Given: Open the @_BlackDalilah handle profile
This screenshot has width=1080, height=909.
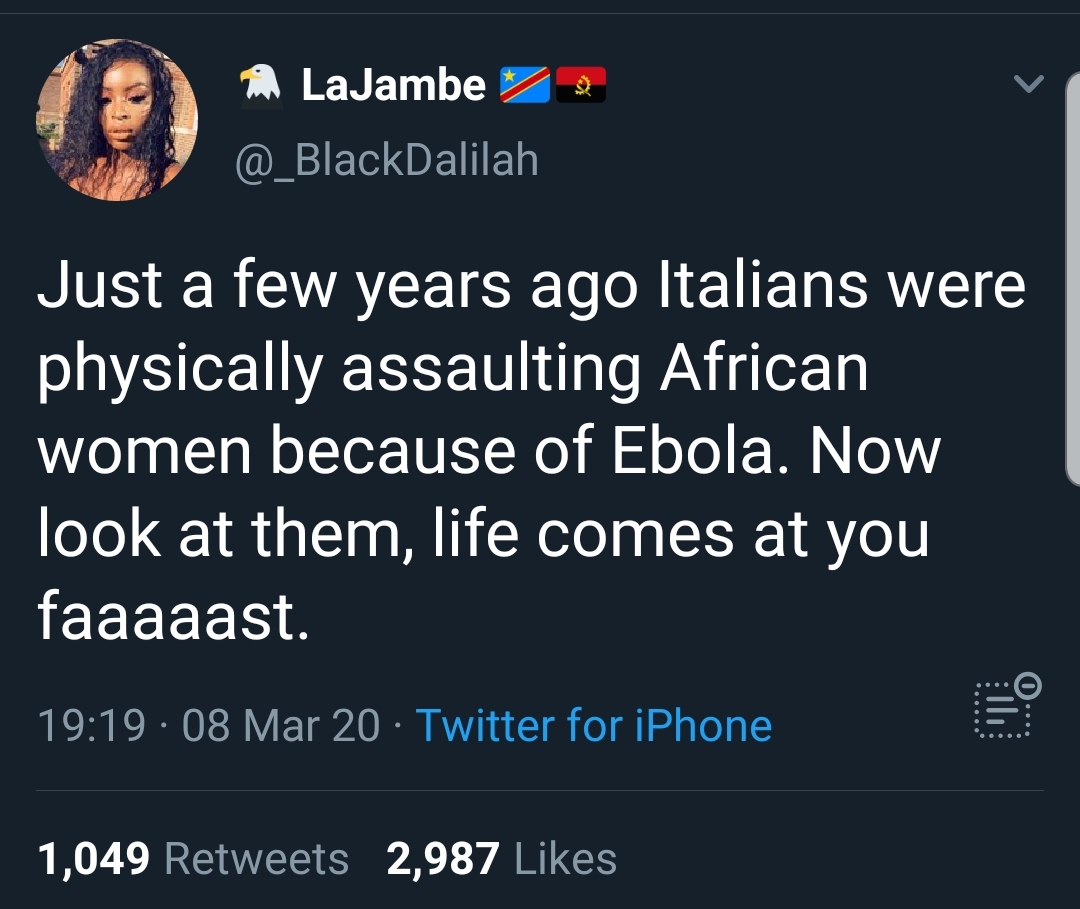Looking at the screenshot, I should click(x=386, y=160).
